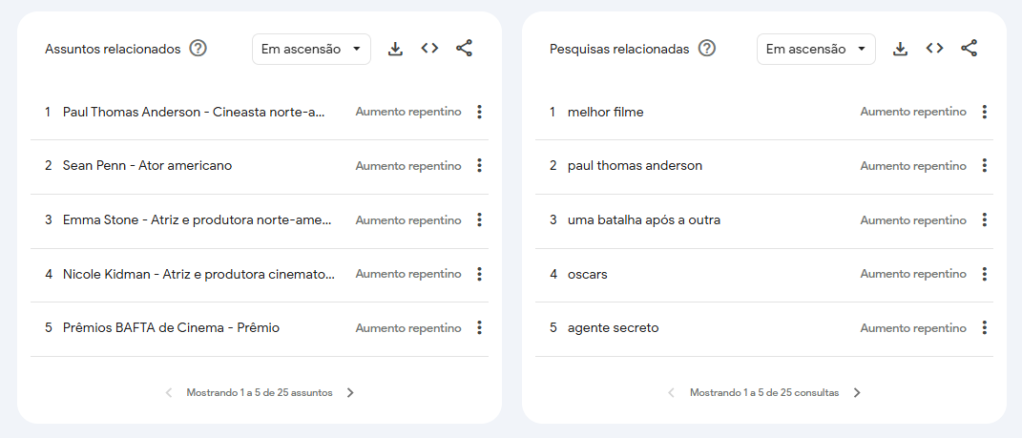Go to next page of assuntos

coord(350,393)
